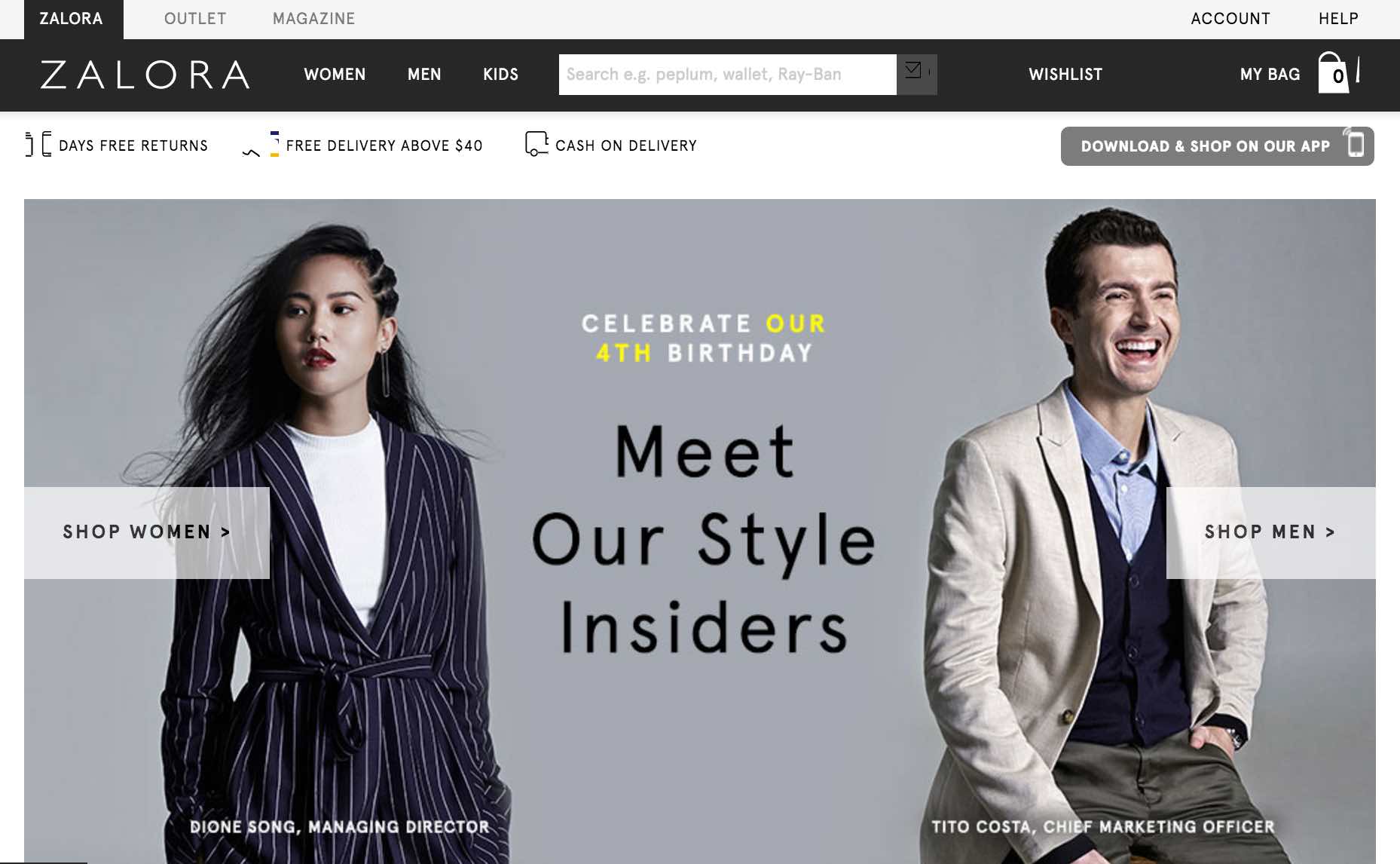The height and width of the screenshot is (864, 1400).
Task: Click the 30 days free returns icon
Action: (x=38, y=144)
